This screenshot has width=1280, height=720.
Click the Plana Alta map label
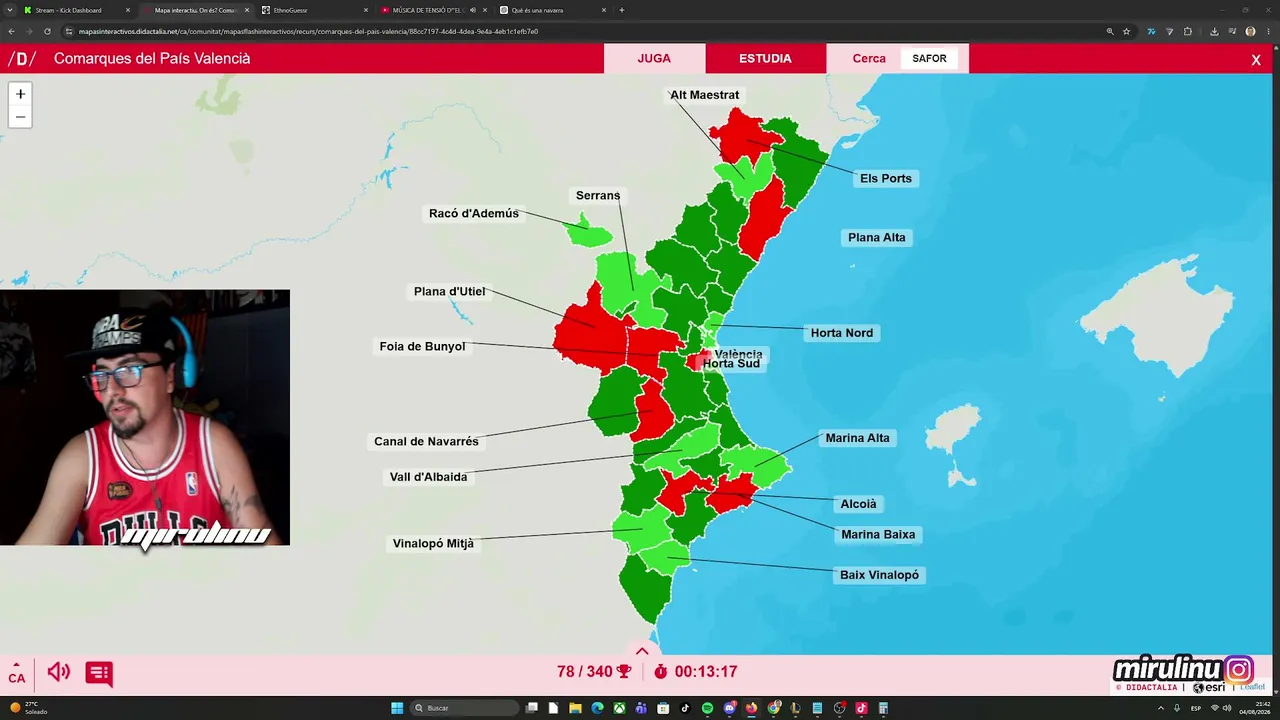point(877,237)
